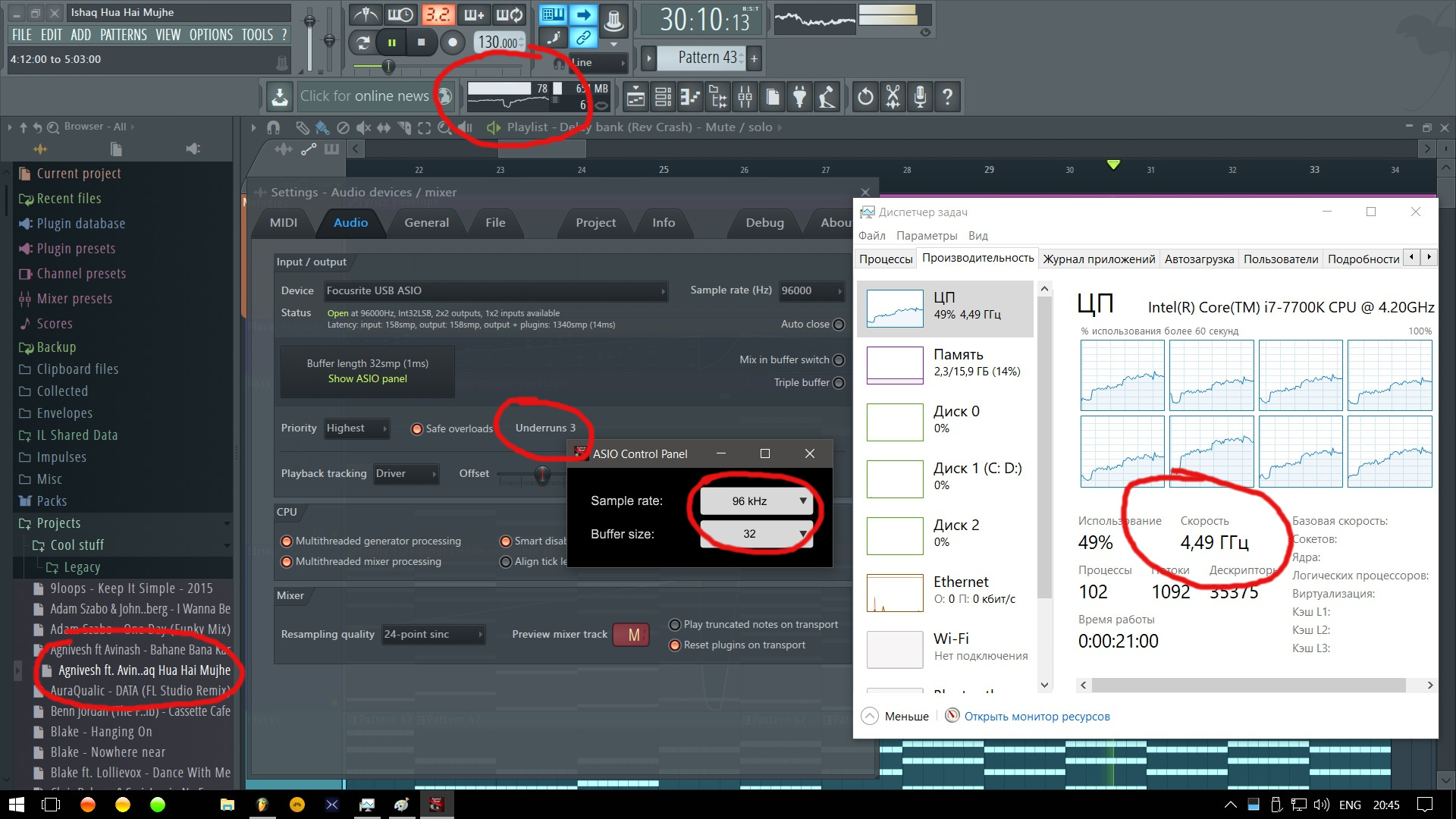
Task: Open Buffer size dropdown in ASIO panel
Action: tap(756, 534)
